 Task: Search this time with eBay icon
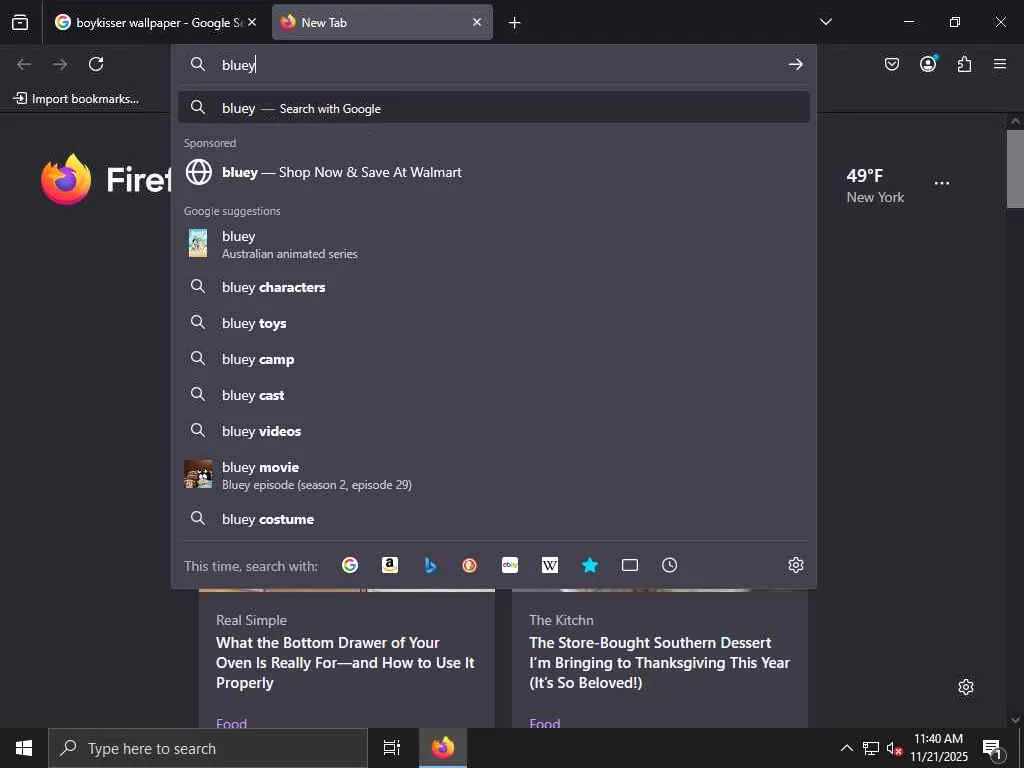click(510, 565)
